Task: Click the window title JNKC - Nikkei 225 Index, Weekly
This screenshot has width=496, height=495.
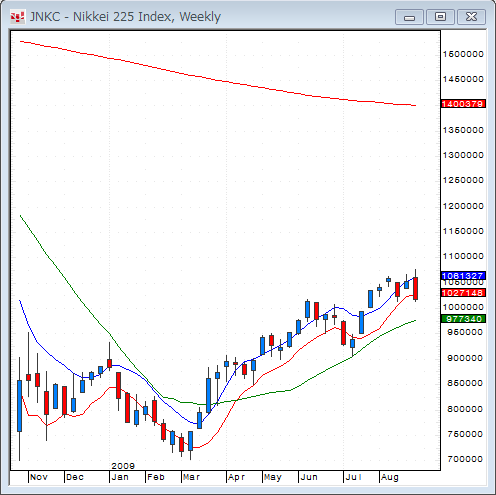Action: coord(125,17)
